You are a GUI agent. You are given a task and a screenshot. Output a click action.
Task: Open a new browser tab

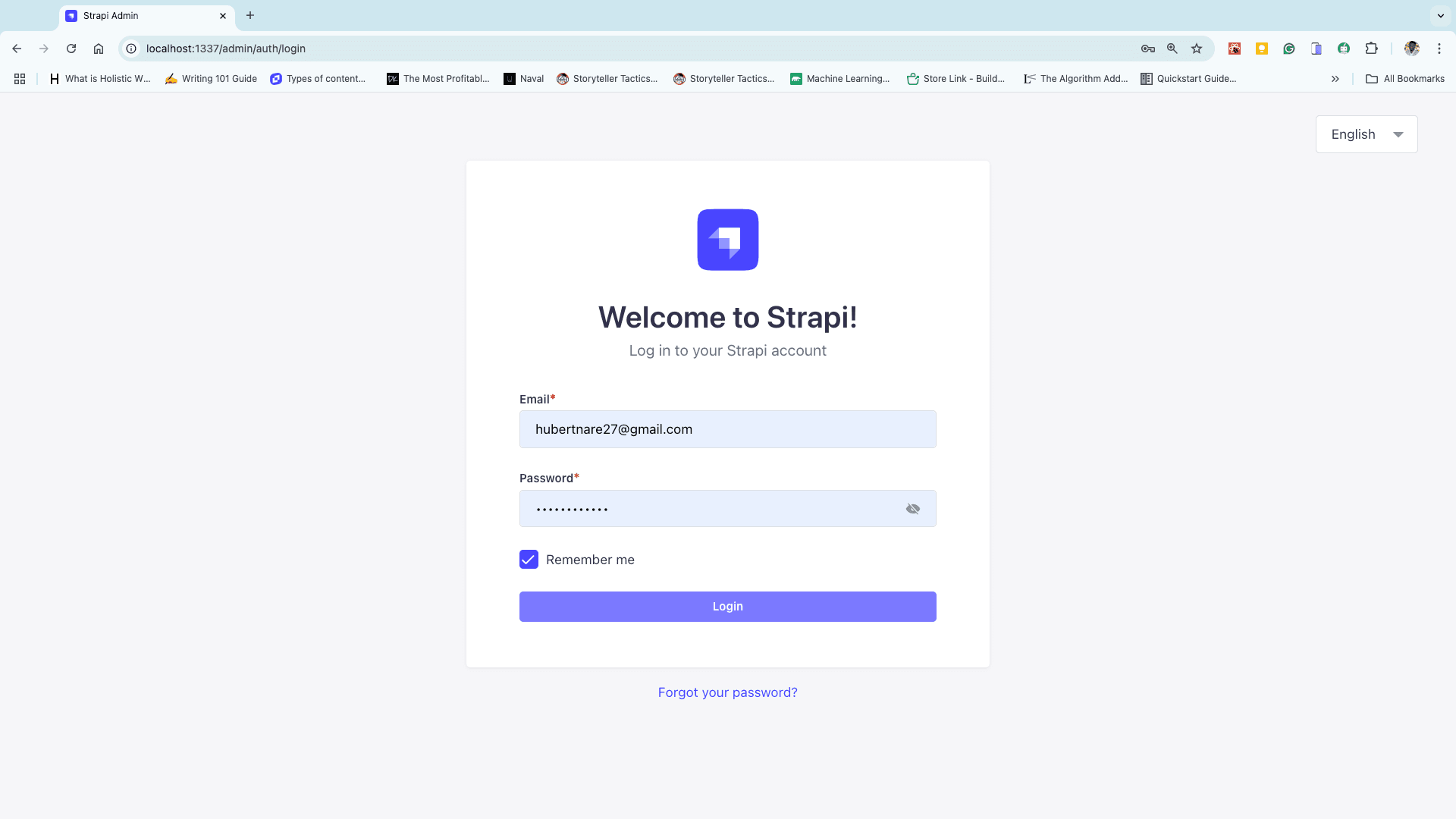pos(250,16)
